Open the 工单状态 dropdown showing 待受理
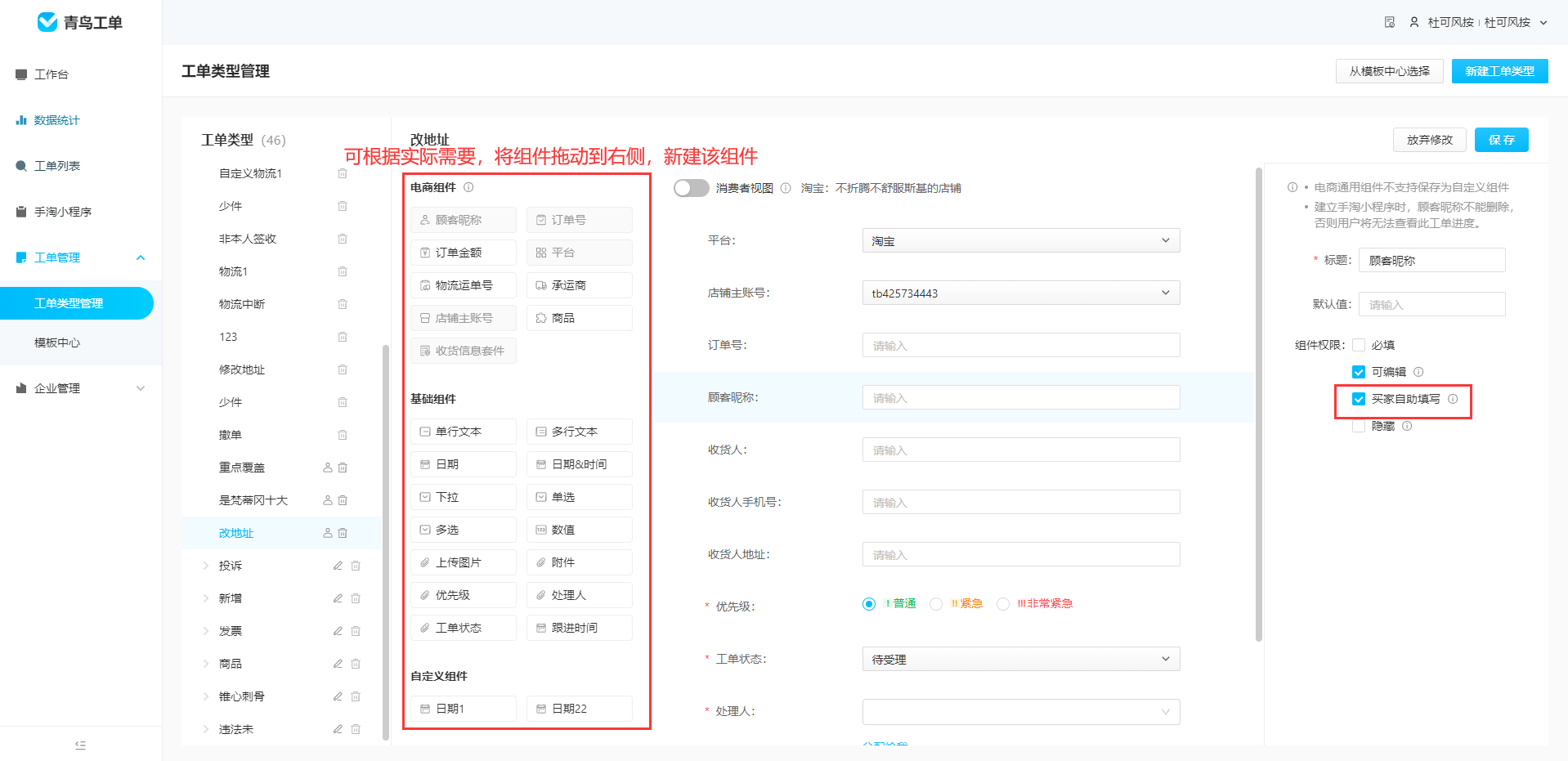Screen dimensions: 1568x761 1021,659
